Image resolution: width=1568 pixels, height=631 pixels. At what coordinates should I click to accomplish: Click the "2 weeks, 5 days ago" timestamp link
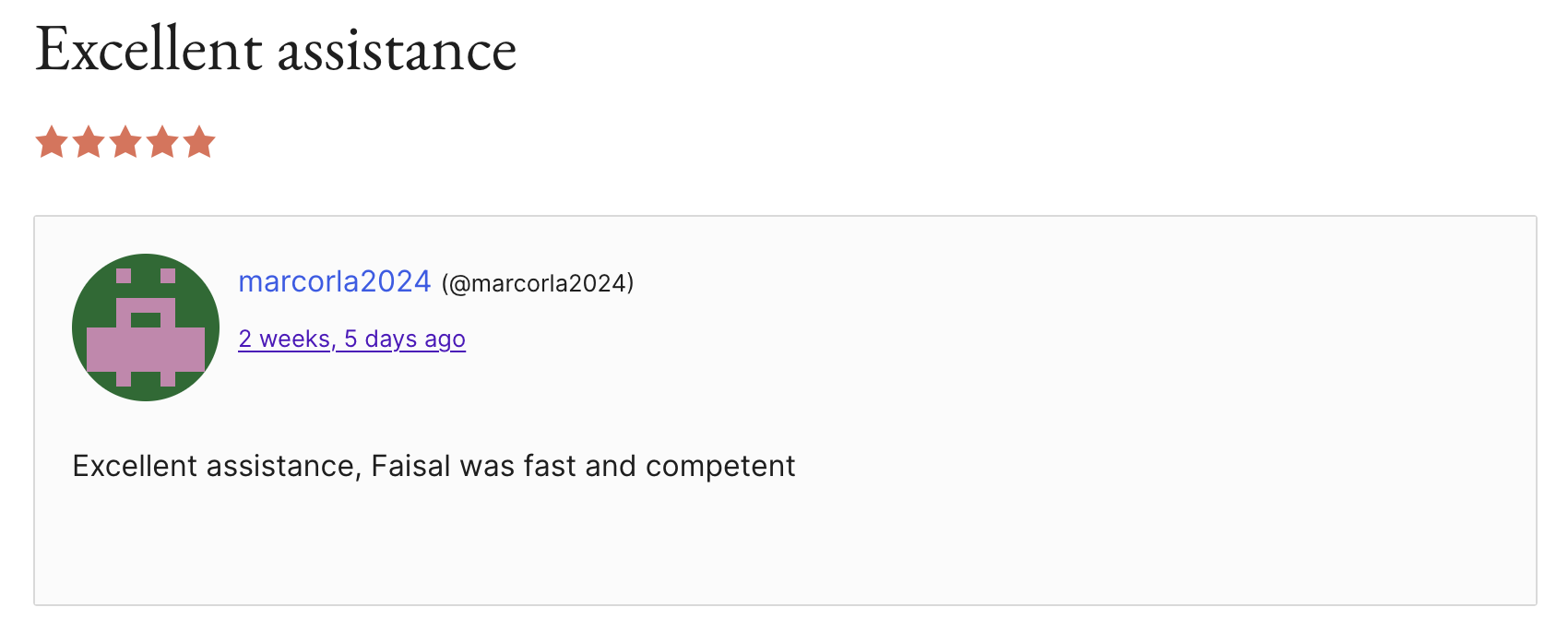tap(351, 339)
